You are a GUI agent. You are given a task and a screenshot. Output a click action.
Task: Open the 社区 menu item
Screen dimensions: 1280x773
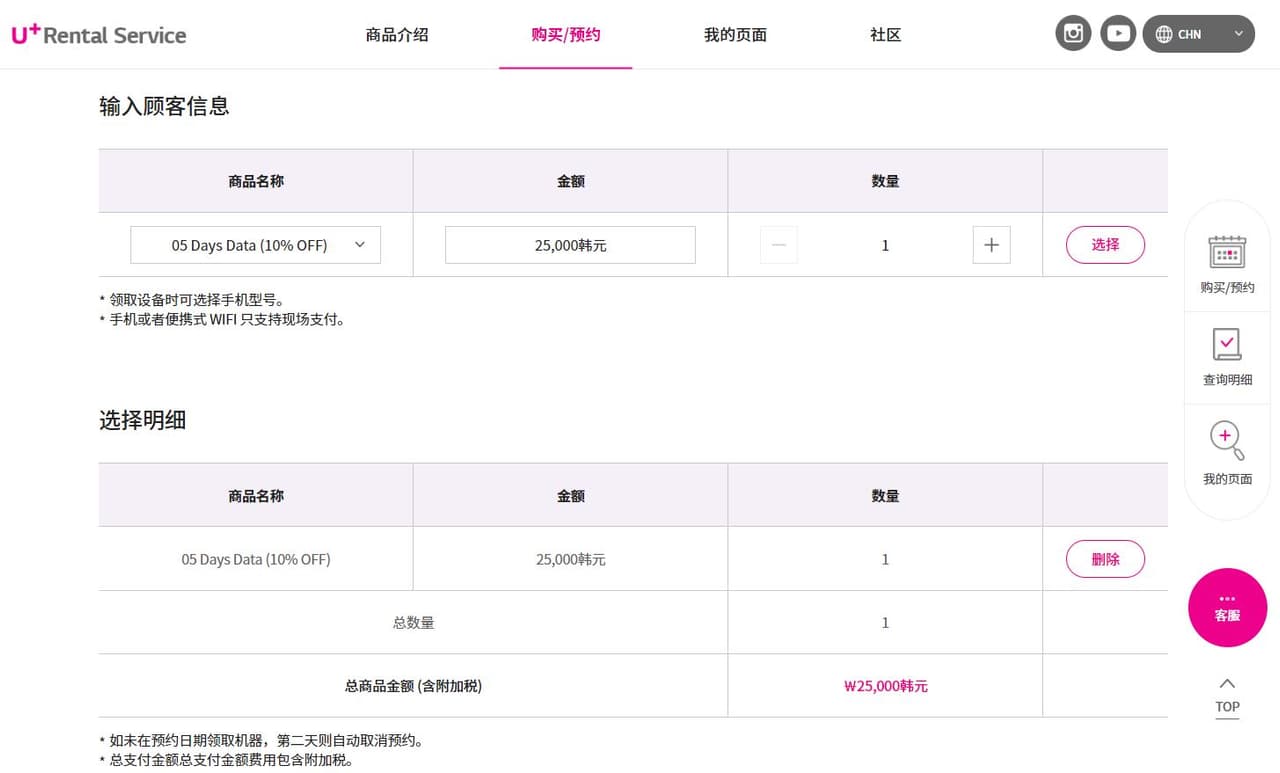click(x=886, y=35)
